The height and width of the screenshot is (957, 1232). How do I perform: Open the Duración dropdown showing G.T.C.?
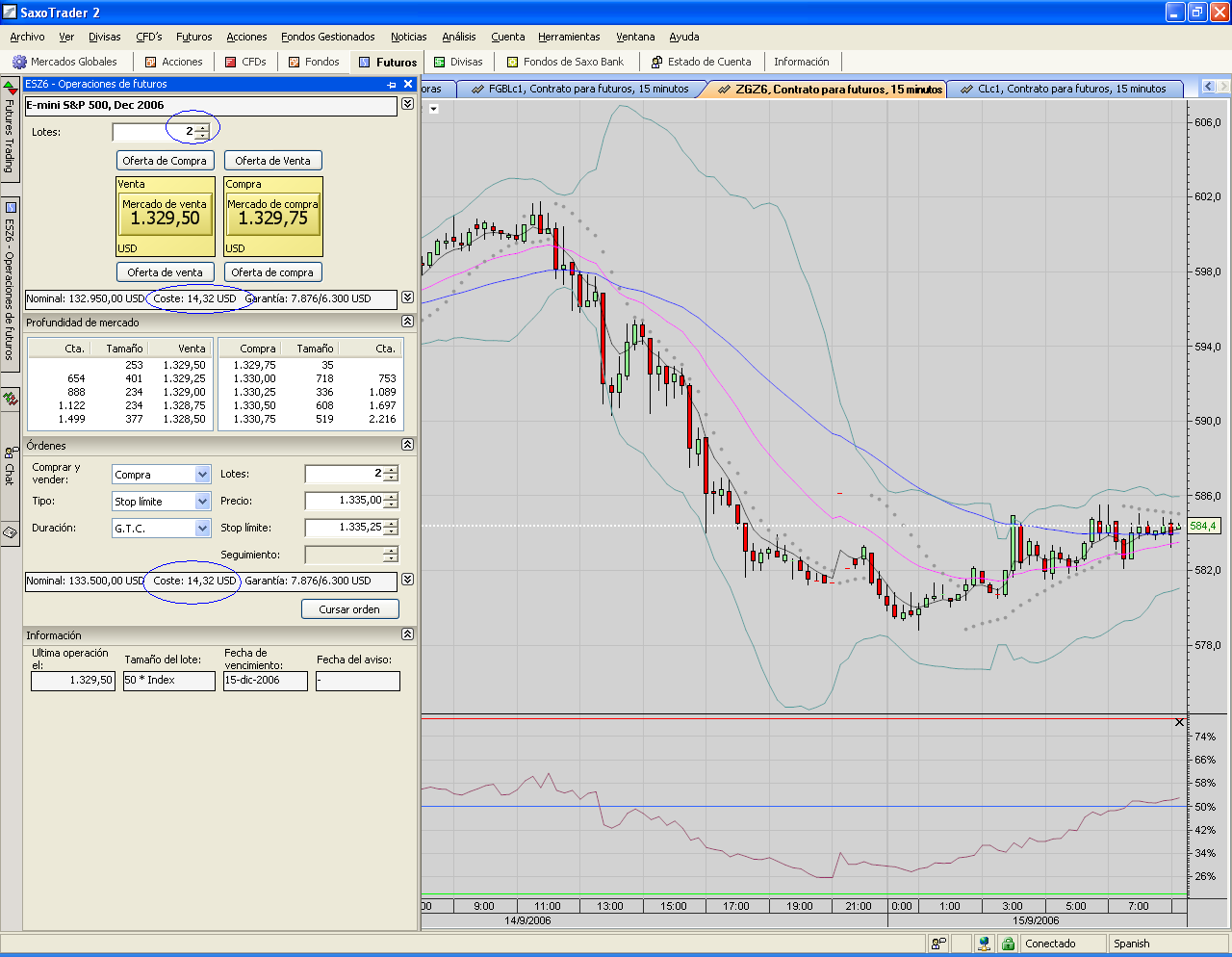tap(202, 529)
